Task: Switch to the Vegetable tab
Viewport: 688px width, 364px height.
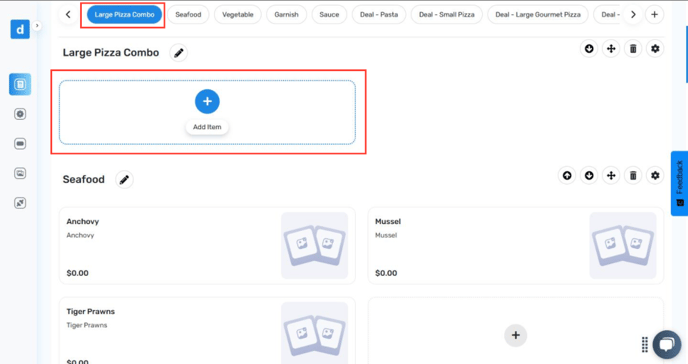Action: click(238, 14)
